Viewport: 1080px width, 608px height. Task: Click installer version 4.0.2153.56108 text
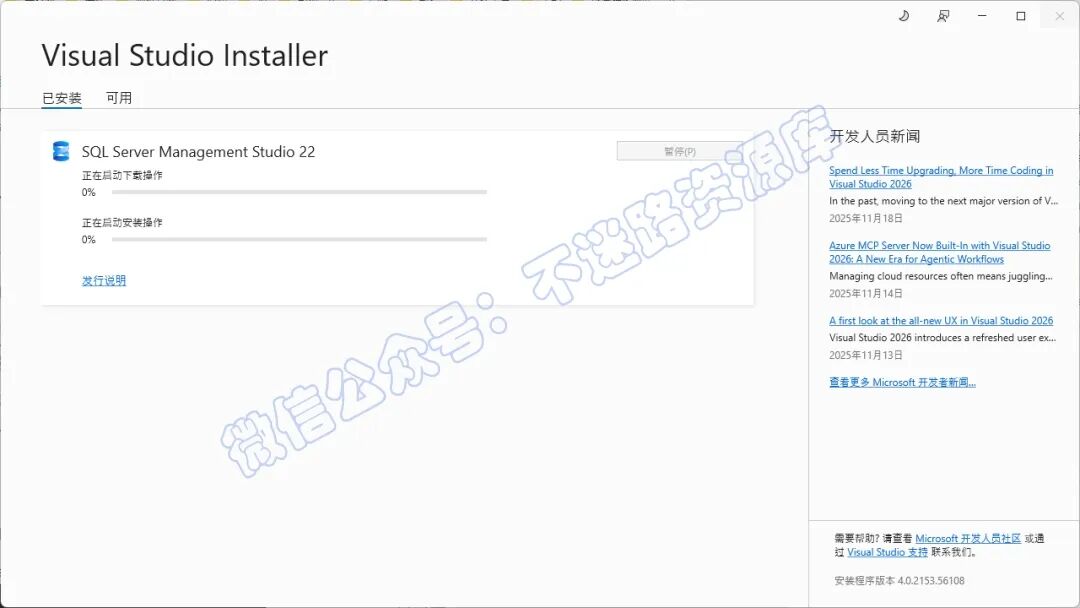[900, 580]
